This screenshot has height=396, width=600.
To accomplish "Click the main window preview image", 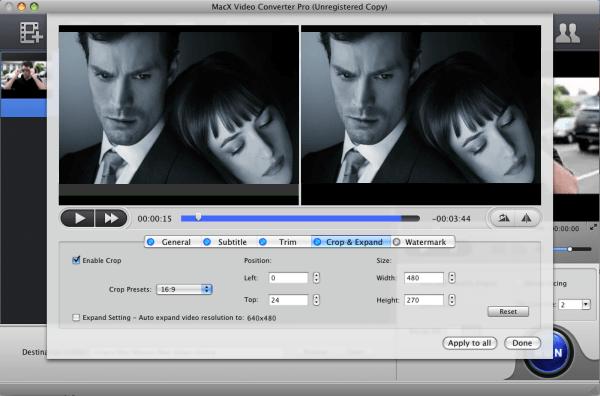I will (x=576, y=136).
